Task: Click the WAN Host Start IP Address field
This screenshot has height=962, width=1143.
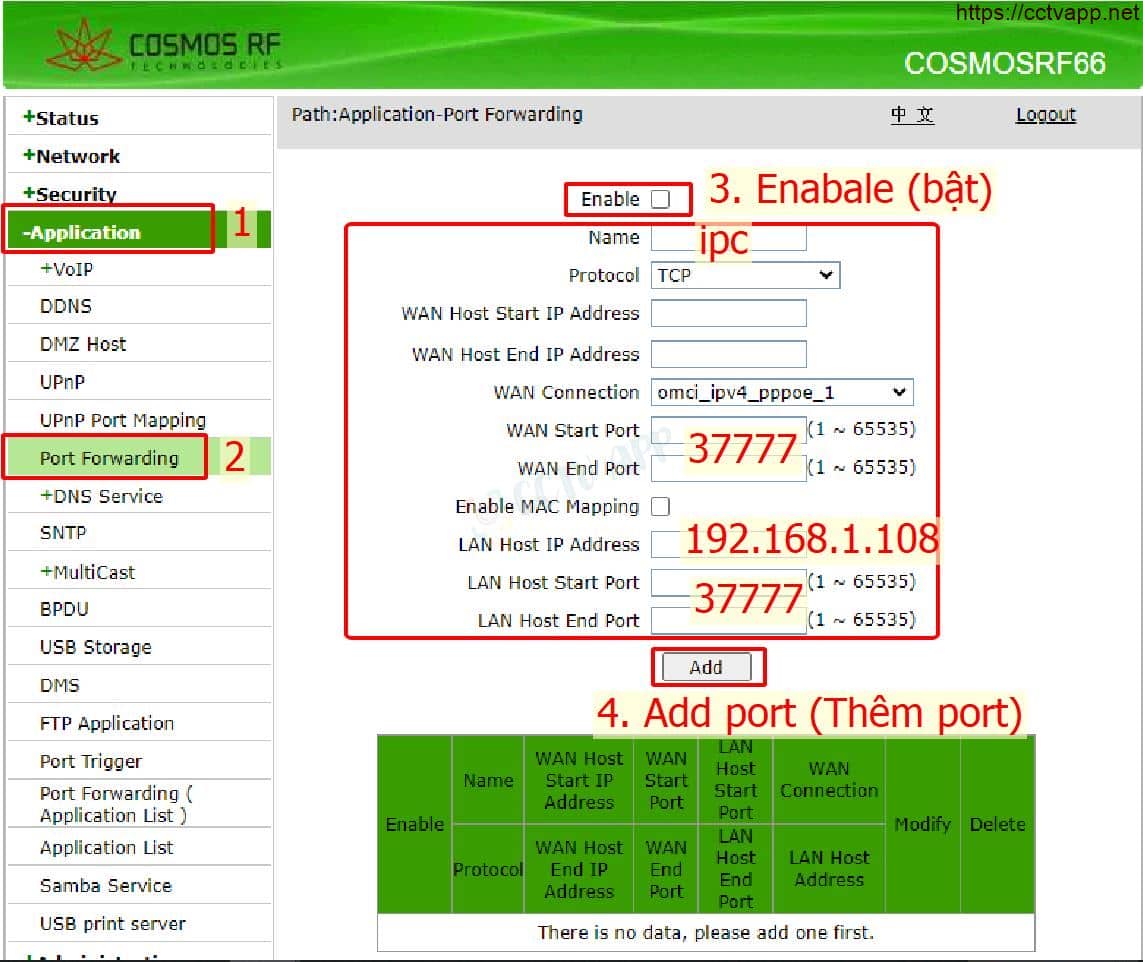Action: click(728, 313)
